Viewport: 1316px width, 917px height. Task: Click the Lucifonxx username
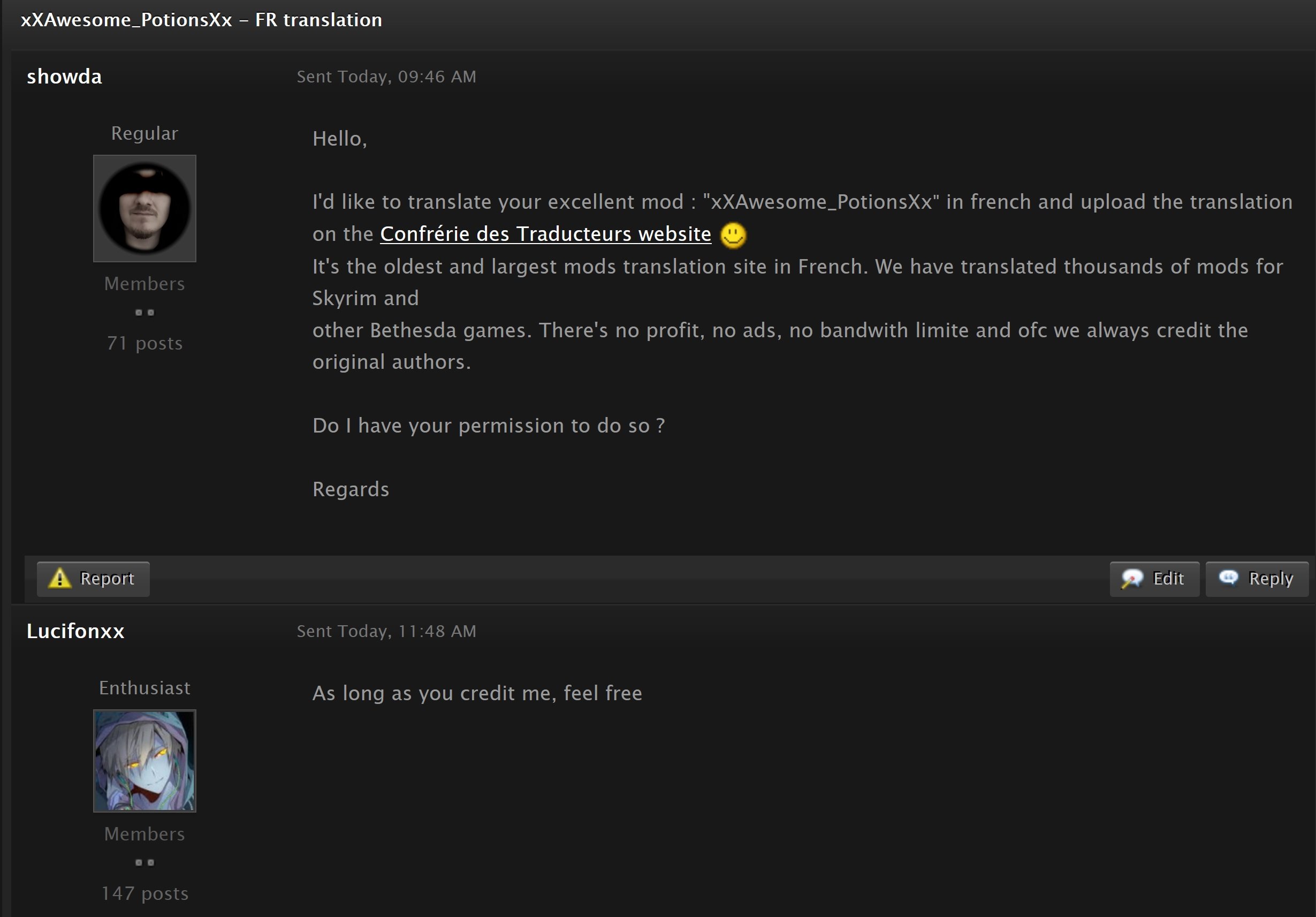tap(75, 631)
